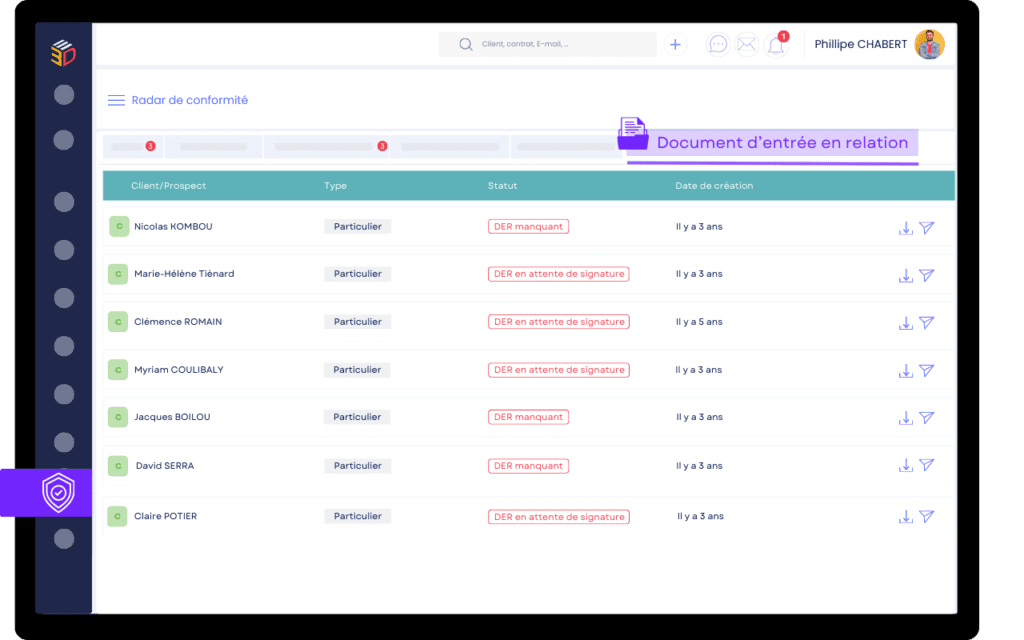This screenshot has width=1024, height=640.
Task: Open Jacques BOILOU client row
Action: (172, 417)
